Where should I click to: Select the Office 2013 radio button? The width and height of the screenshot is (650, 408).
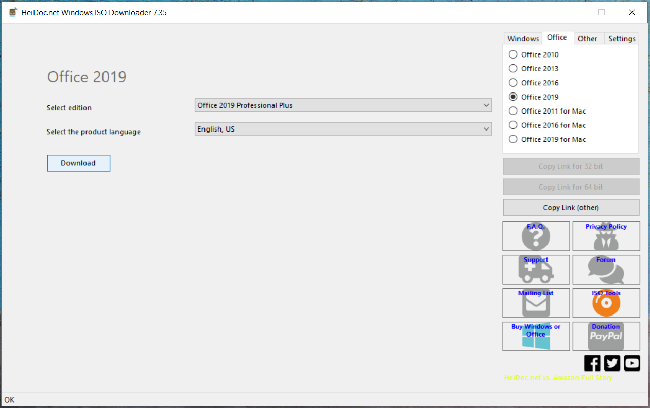tap(513, 68)
